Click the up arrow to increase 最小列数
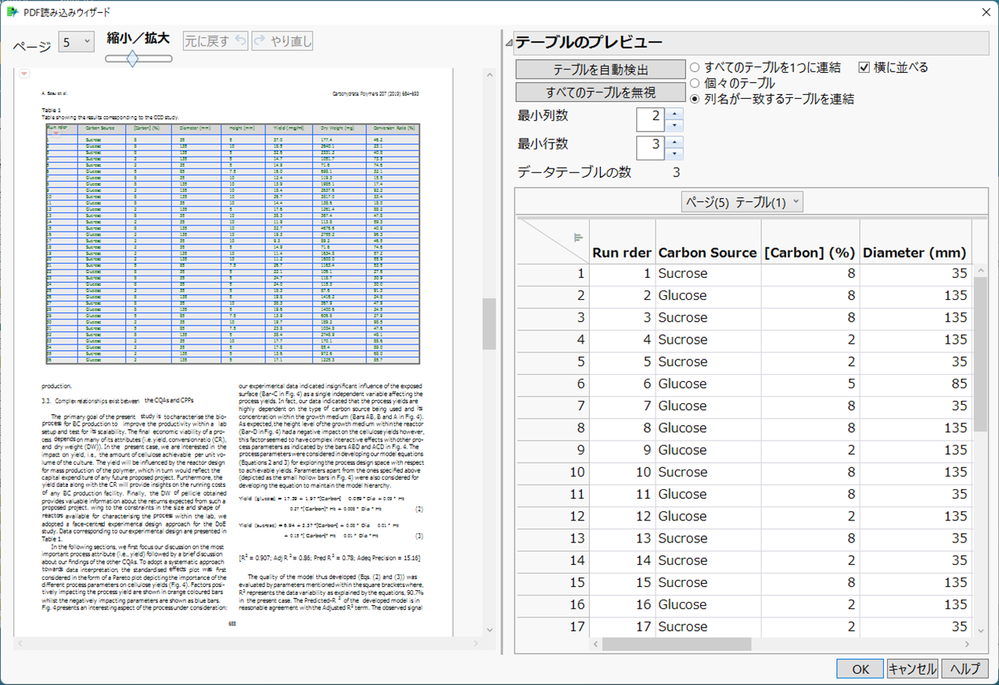 click(x=676, y=112)
